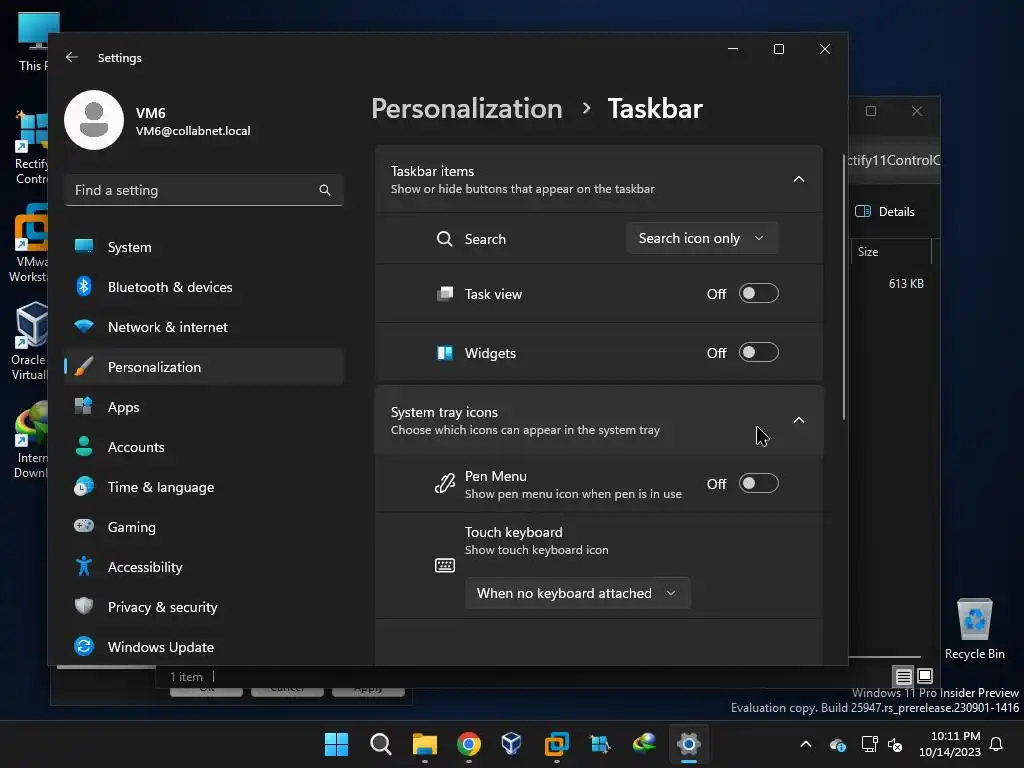Select Personalization in the sidebar
Image resolution: width=1024 pixels, height=768 pixels.
[x=204, y=367]
